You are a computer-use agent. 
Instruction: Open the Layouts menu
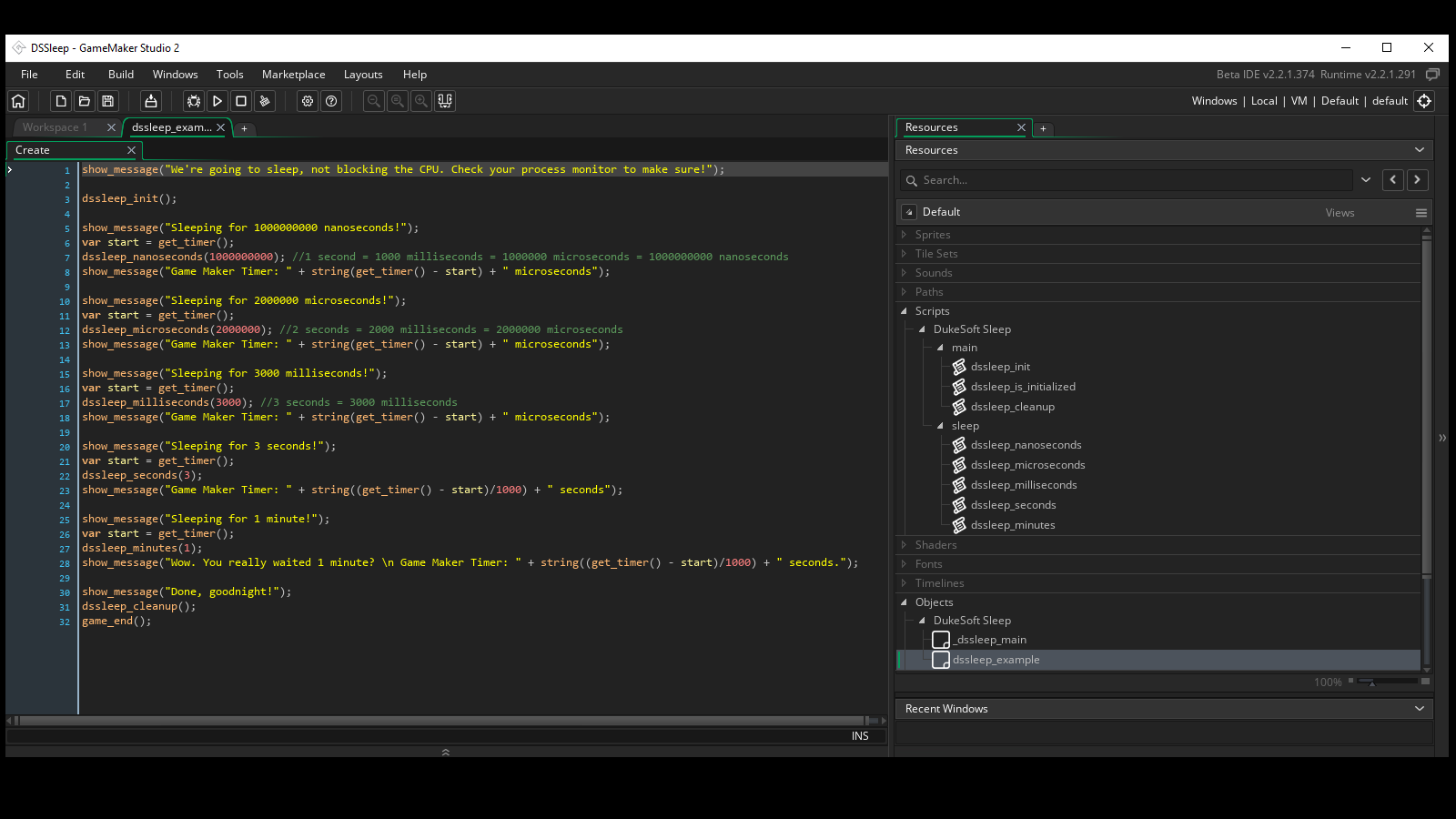(363, 75)
